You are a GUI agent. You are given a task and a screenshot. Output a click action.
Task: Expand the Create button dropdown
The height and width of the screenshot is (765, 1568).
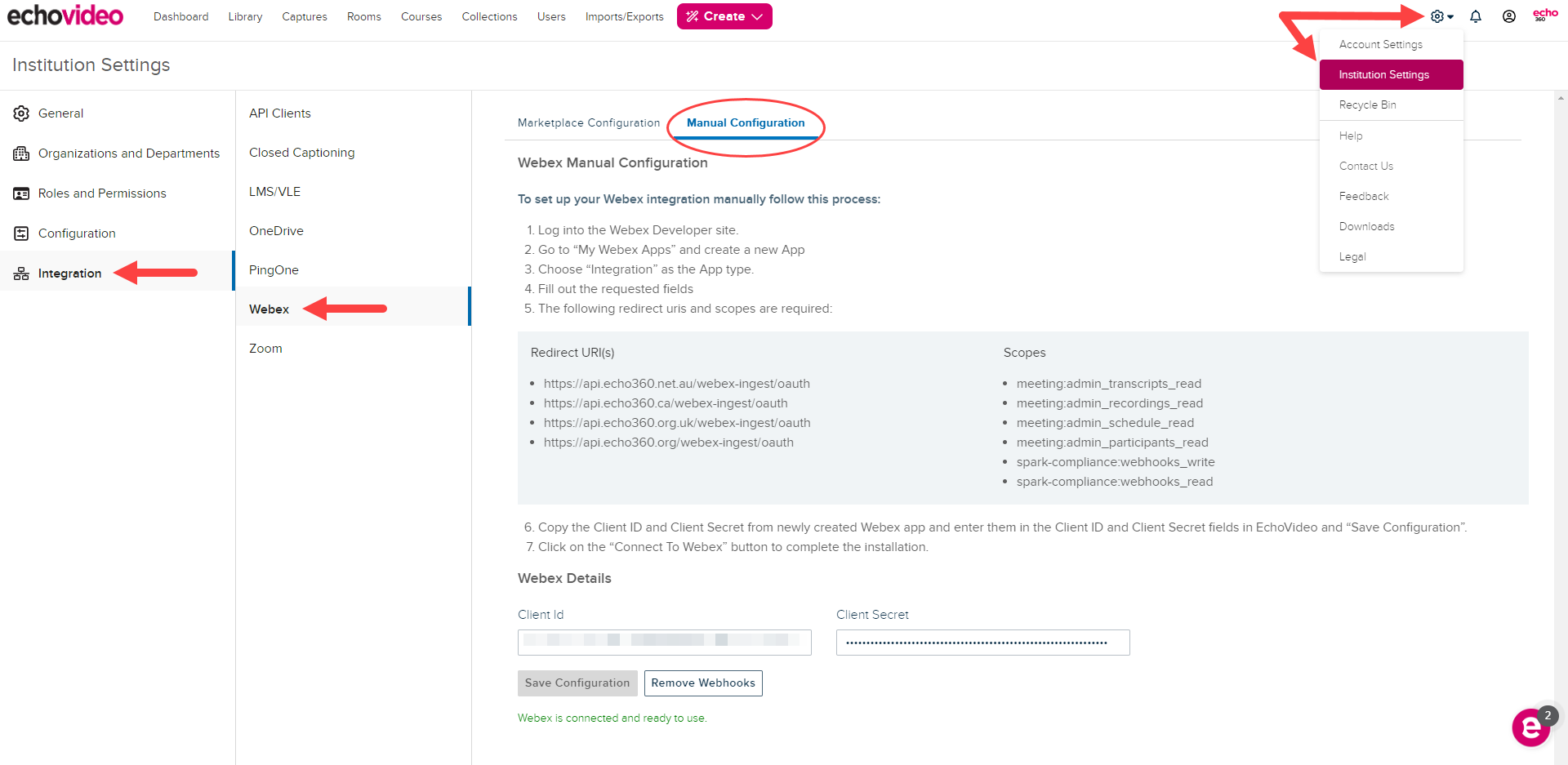(757, 16)
